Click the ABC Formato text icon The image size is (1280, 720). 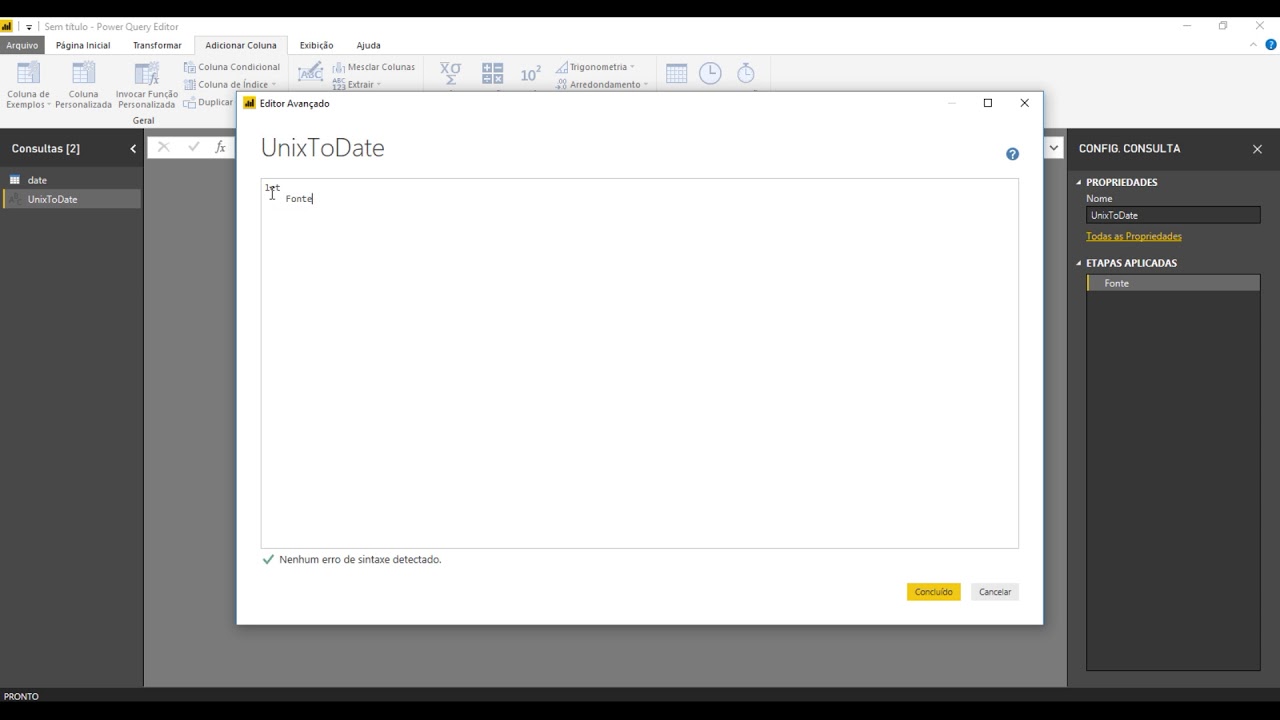(310, 73)
